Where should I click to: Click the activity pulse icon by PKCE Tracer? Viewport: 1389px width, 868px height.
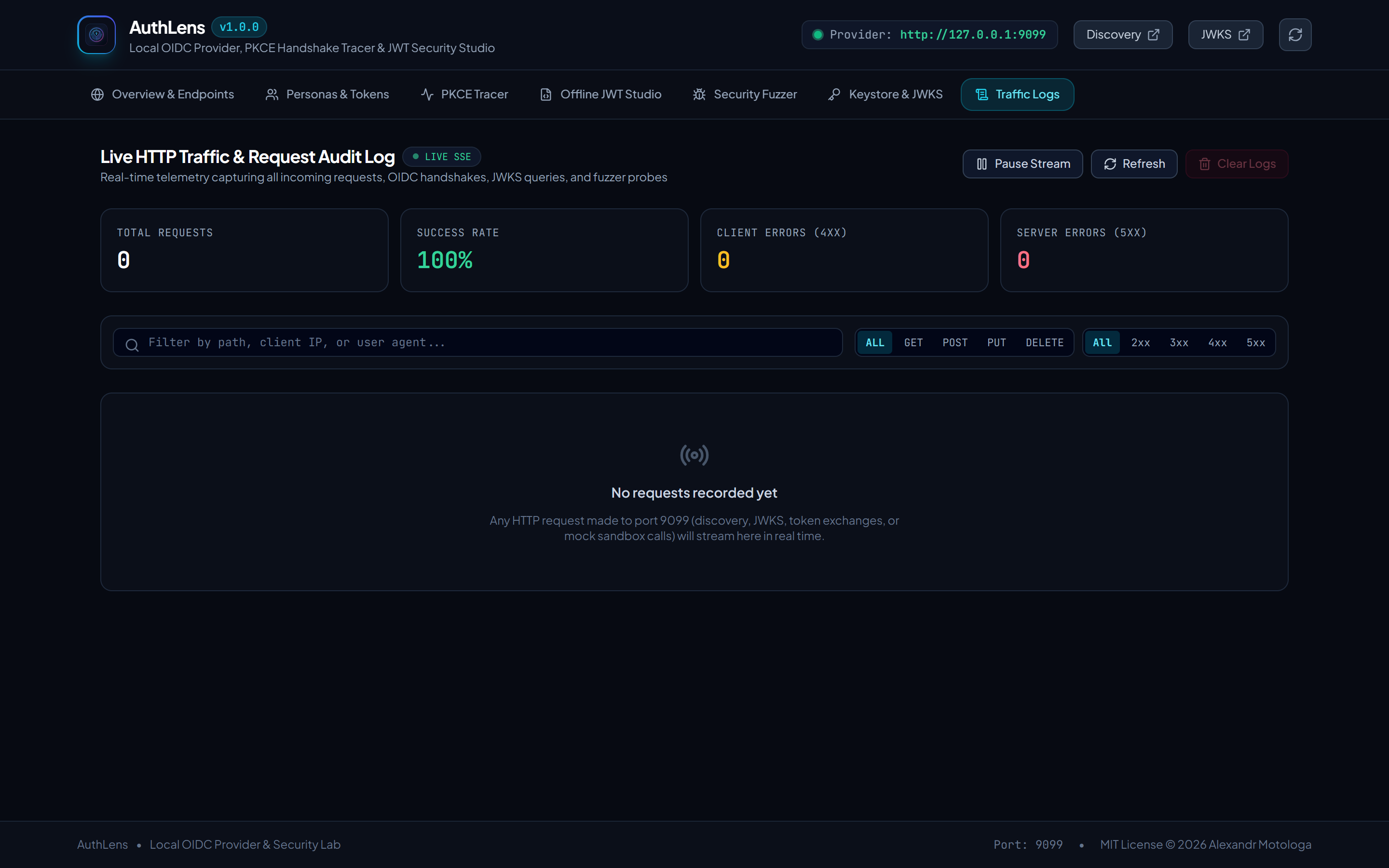pyautogui.click(x=427, y=94)
